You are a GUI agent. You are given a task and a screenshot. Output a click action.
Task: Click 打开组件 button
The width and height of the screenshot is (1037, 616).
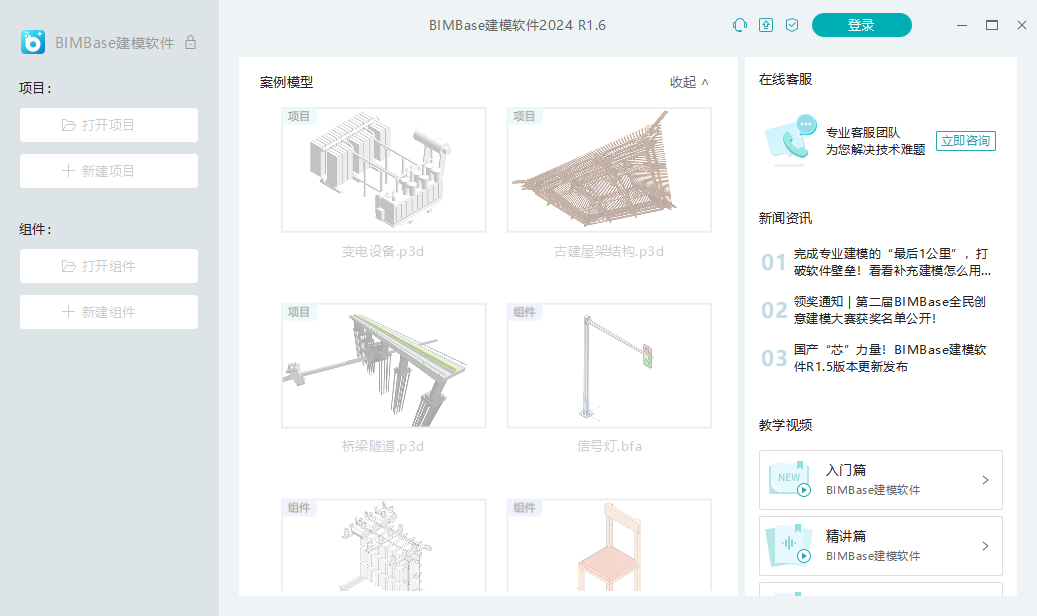(x=109, y=266)
